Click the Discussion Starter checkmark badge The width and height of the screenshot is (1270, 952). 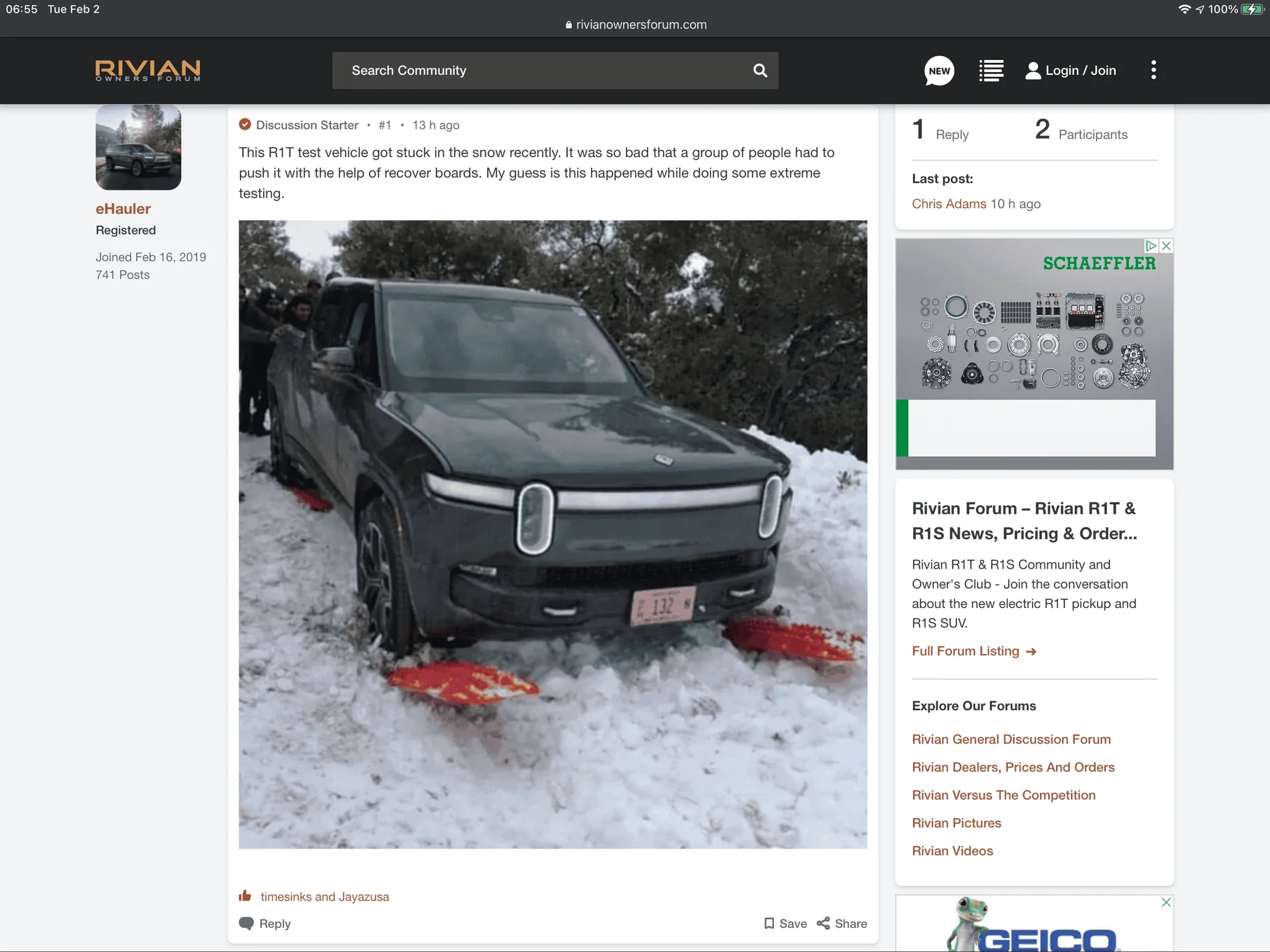245,124
